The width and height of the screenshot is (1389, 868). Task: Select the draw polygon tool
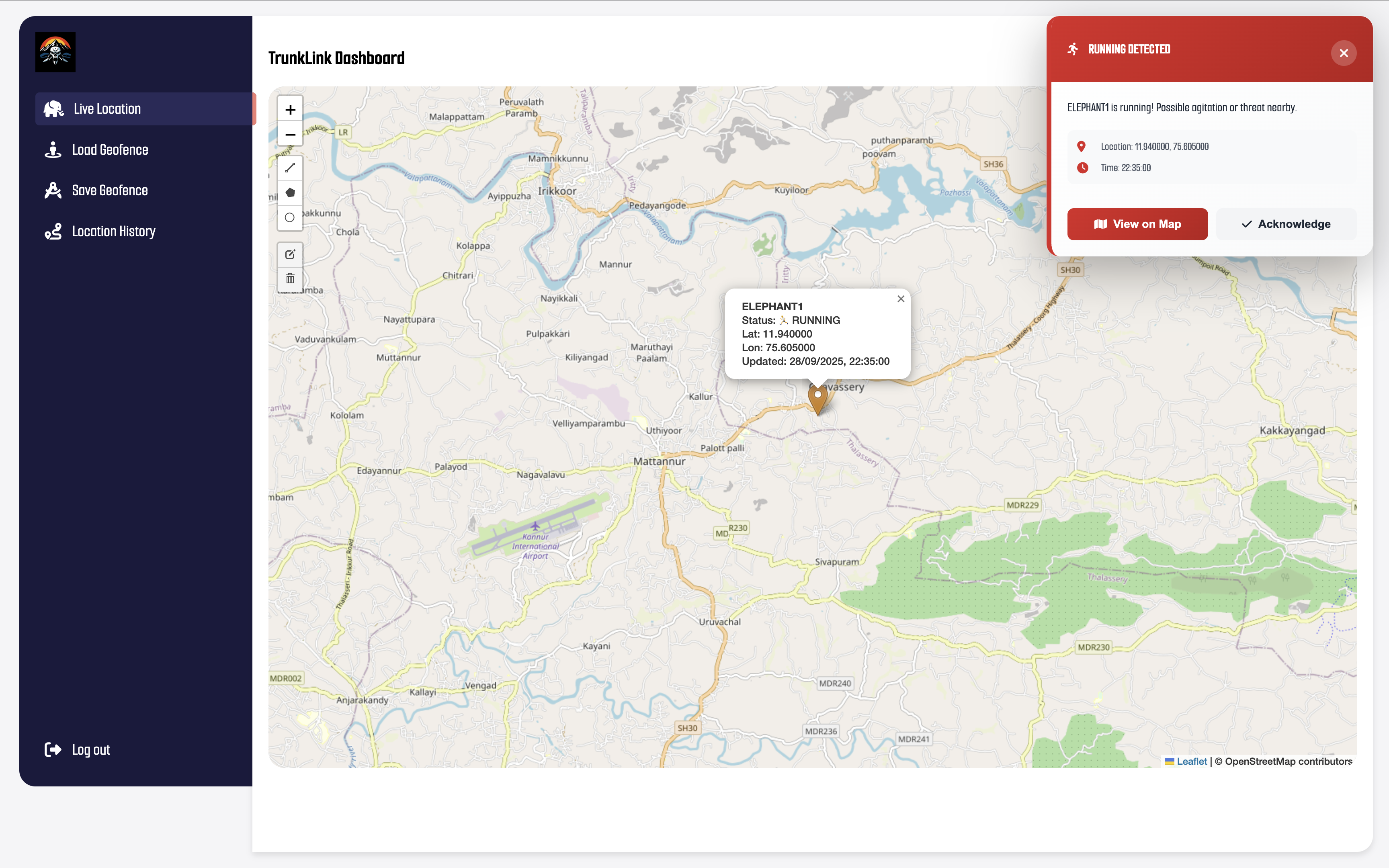[291, 193]
